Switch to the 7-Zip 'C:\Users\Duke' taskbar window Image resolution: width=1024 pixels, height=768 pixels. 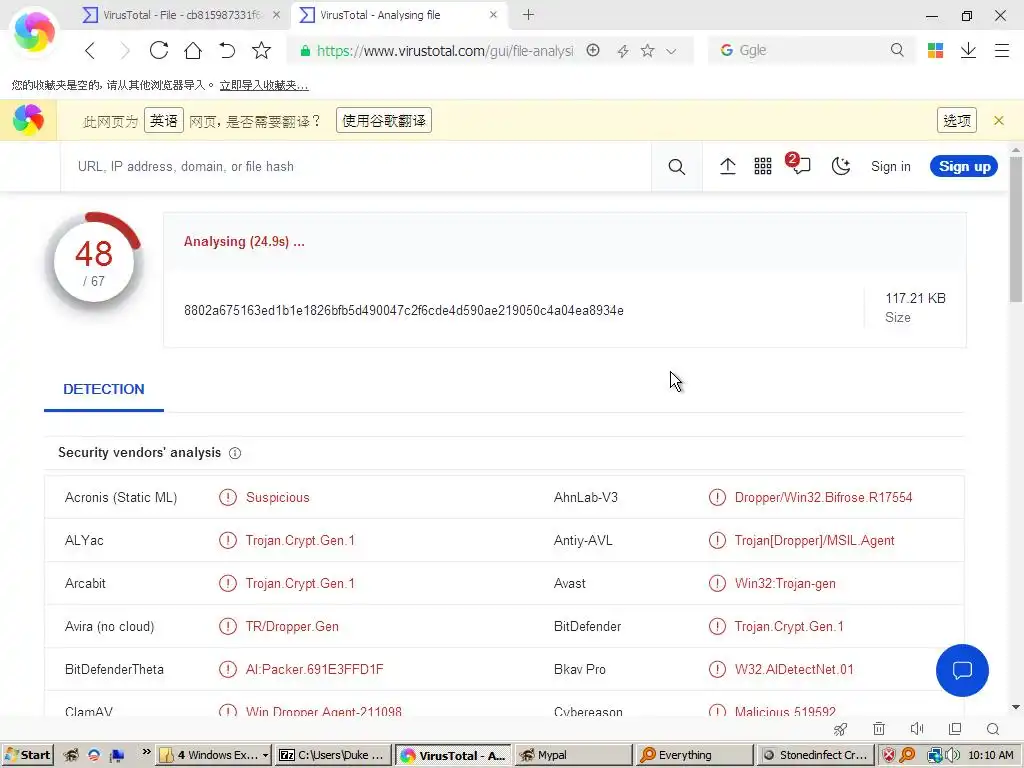coord(333,755)
